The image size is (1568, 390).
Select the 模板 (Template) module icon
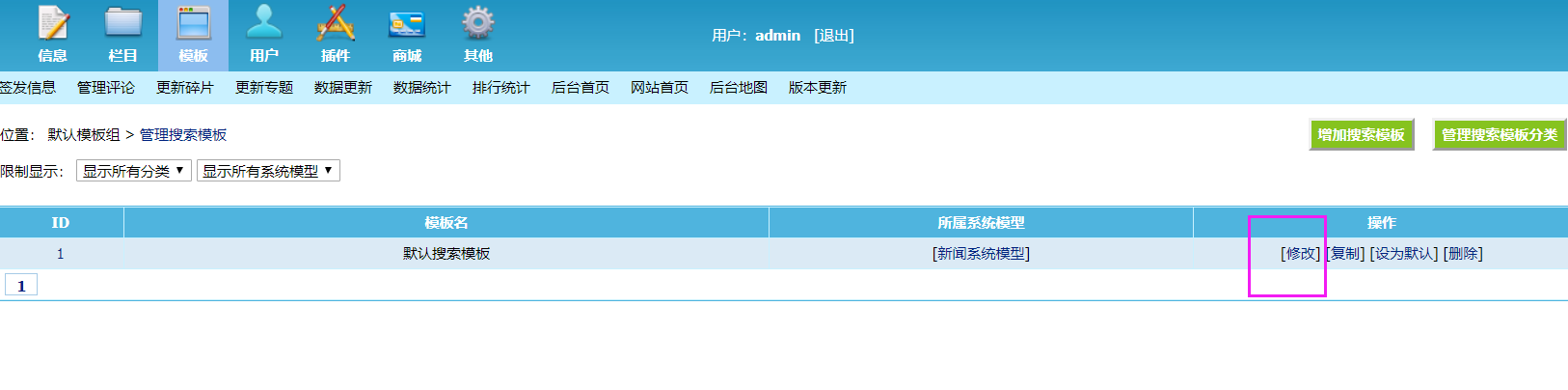193,35
